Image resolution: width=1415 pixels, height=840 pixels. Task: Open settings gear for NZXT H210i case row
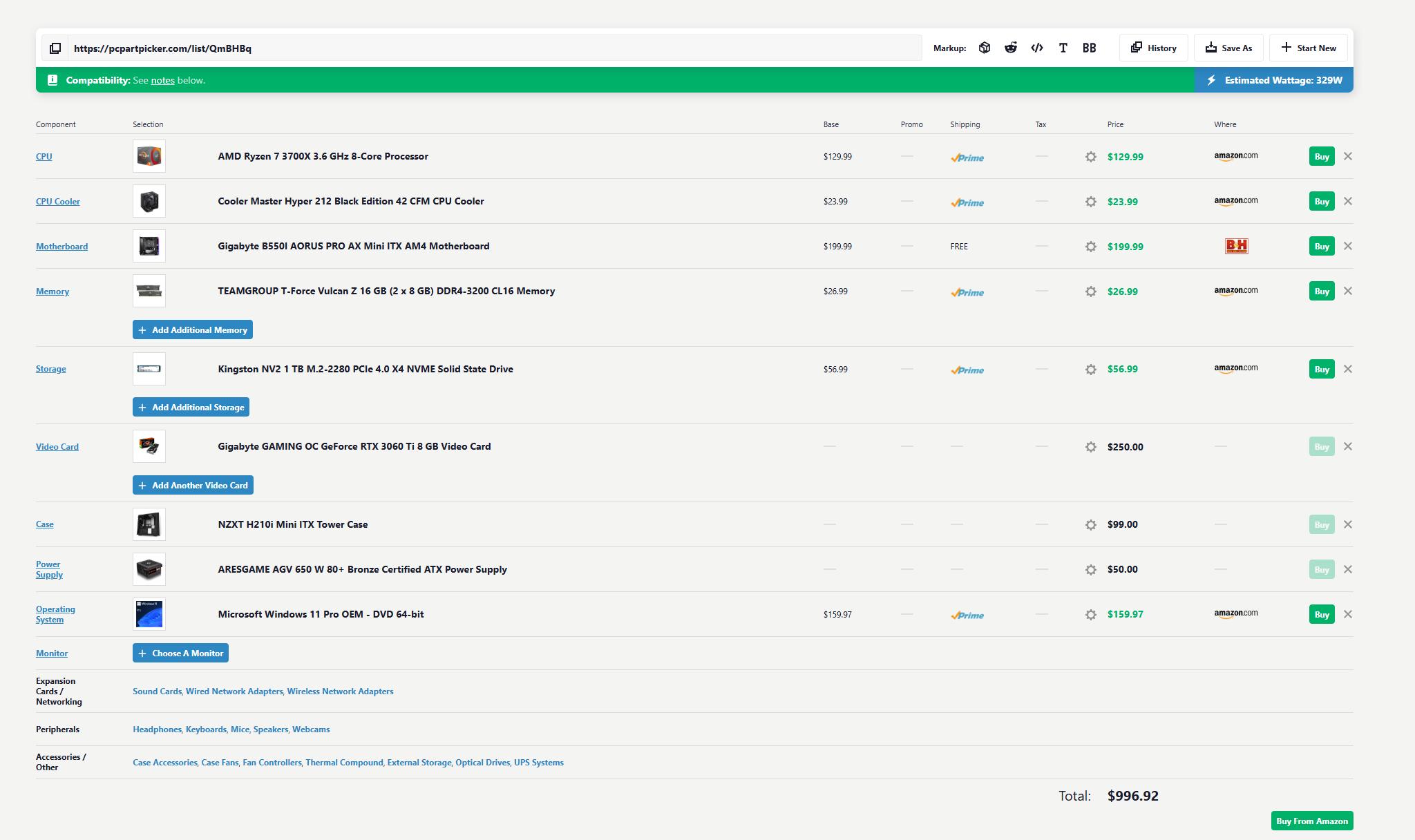1091,525
